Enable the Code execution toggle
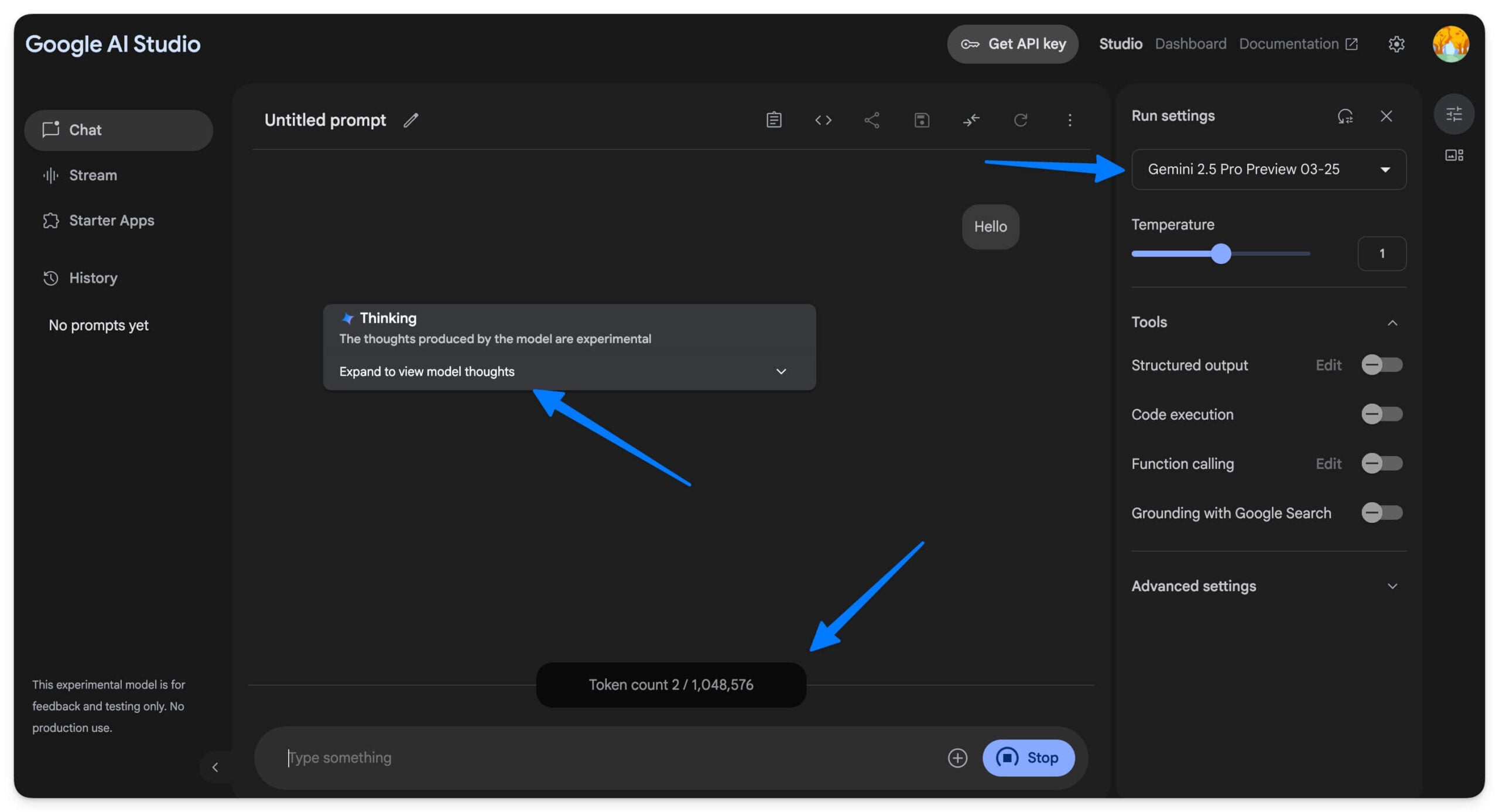The image size is (1499, 812). pyautogui.click(x=1381, y=414)
